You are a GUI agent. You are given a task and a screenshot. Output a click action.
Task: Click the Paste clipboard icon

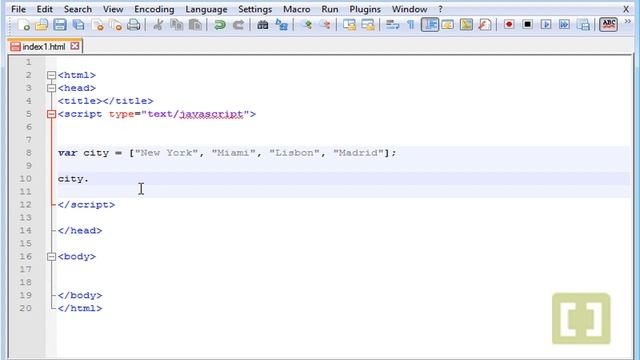pos(196,25)
